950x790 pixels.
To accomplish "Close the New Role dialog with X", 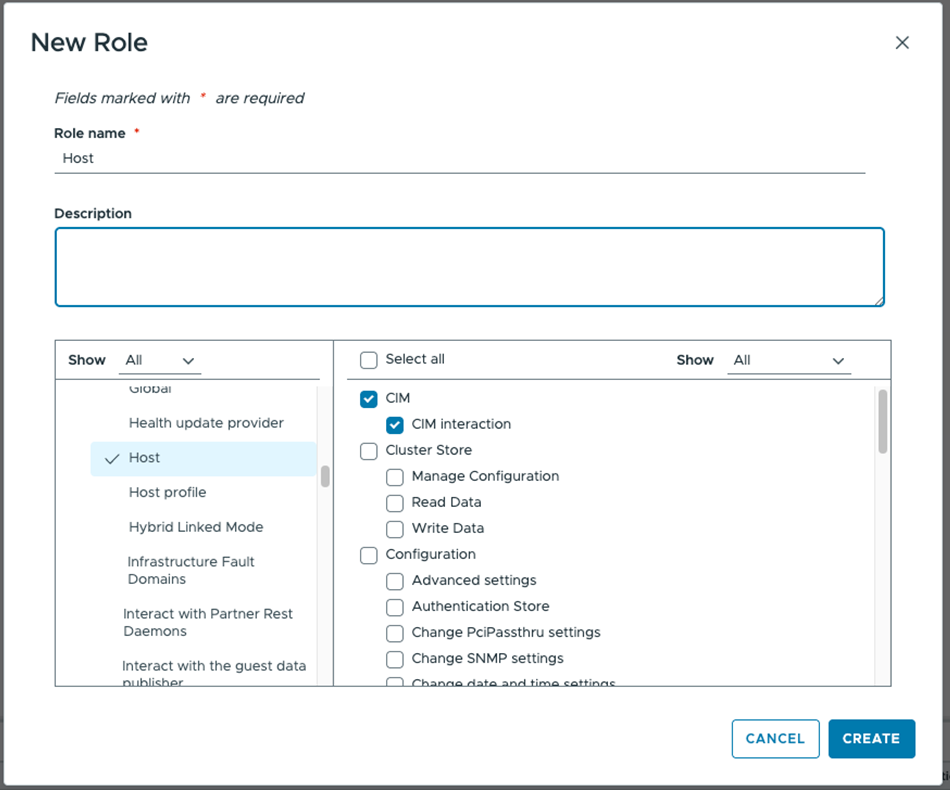I will click(902, 43).
